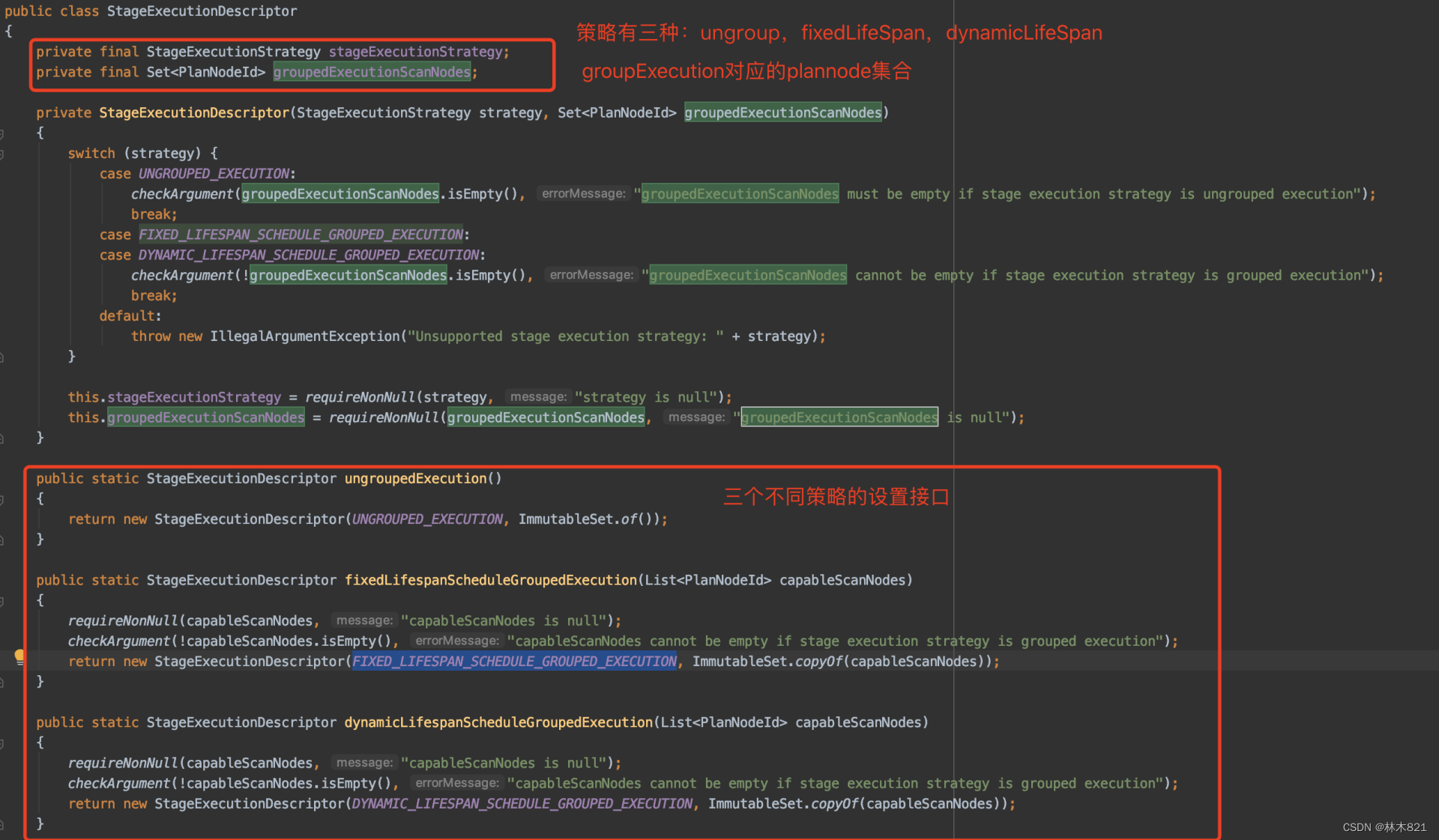This screenshot has height=840, width=1439.
Task: Click the CSDN @林木821 watermark
Action: pos(1384,827)
